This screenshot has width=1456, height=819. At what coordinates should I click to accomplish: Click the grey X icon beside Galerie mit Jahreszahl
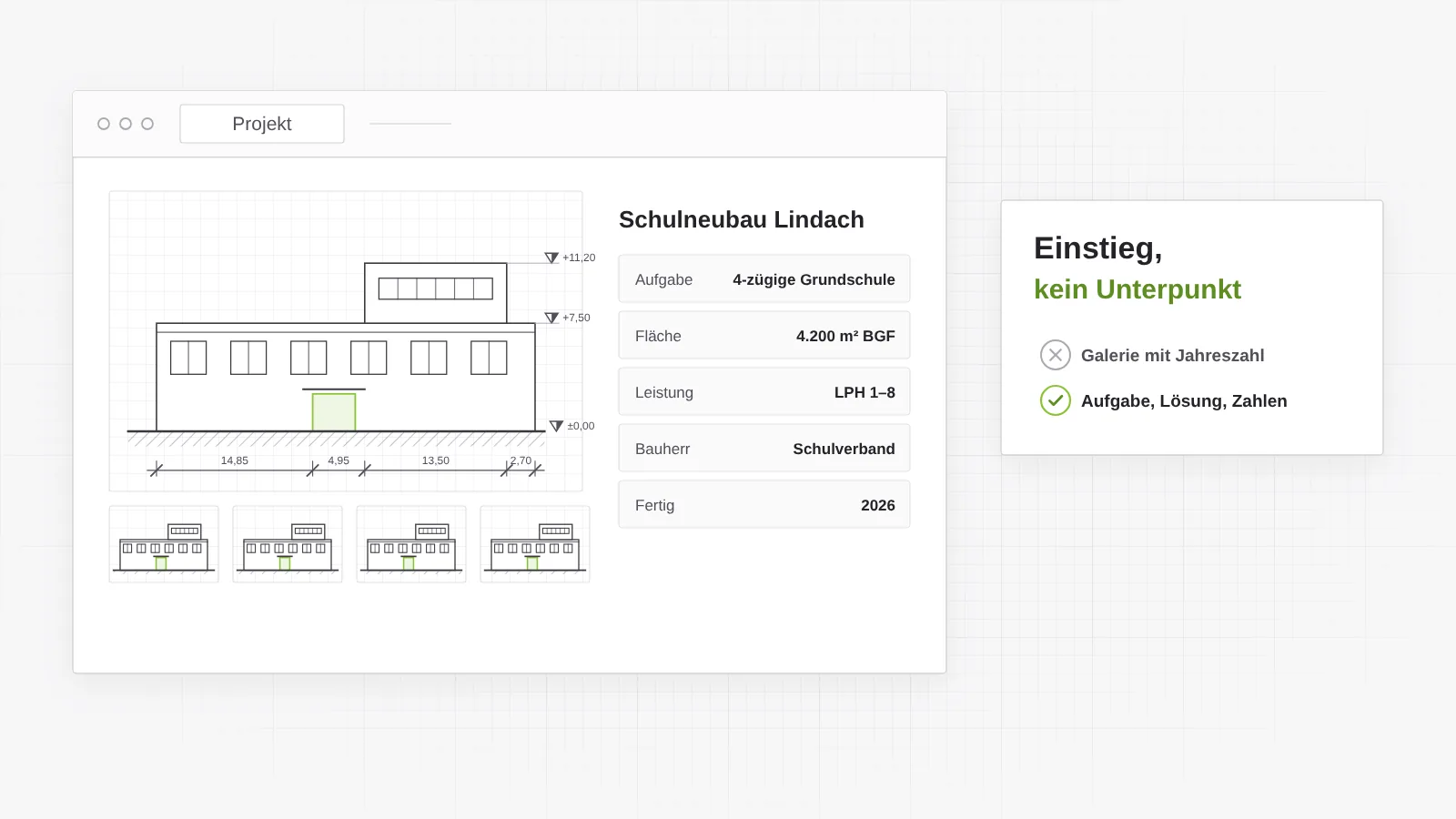[x=1056, y=355]
